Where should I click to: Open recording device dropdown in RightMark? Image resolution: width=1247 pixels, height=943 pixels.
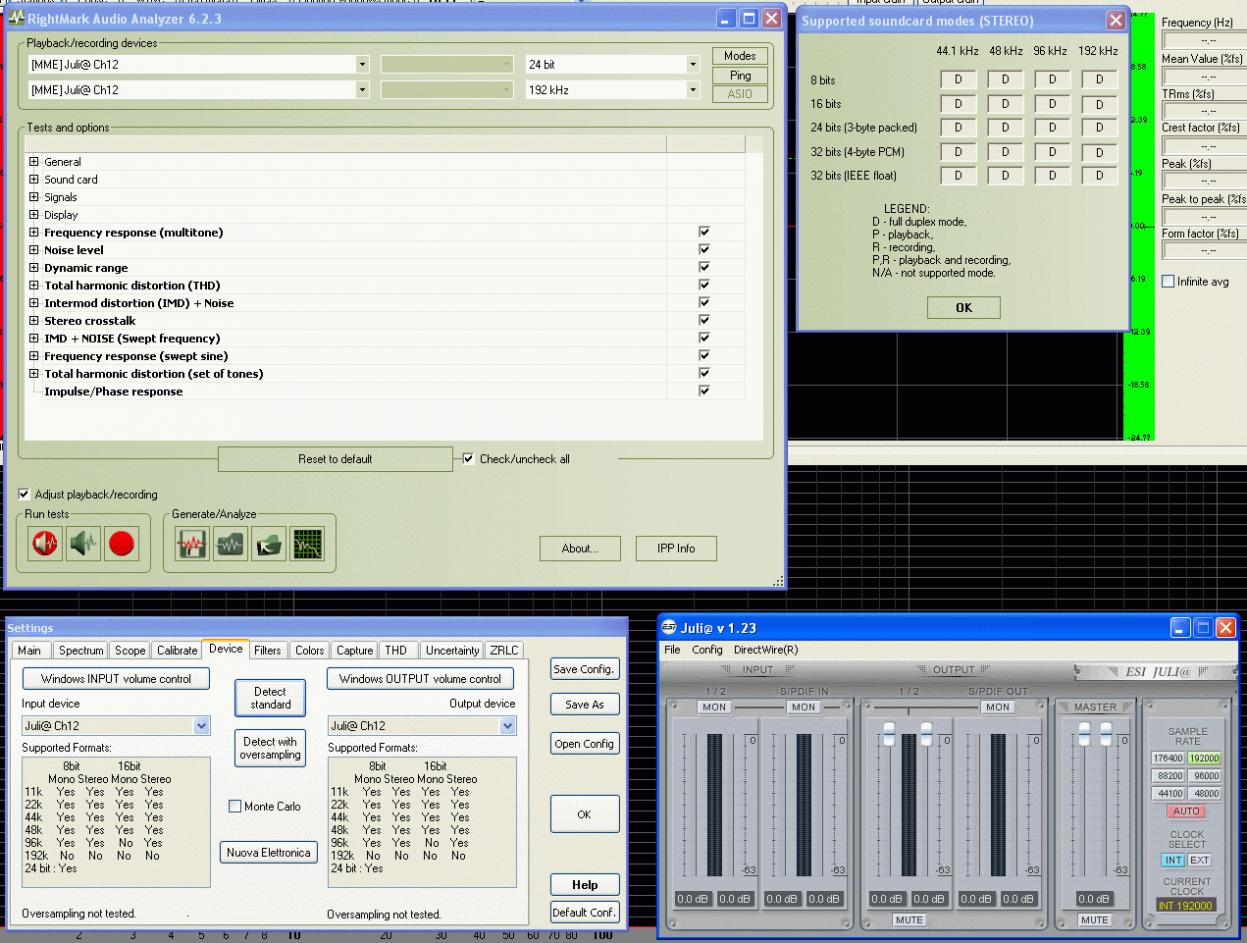pyautogui.click(x=361, y=90)
